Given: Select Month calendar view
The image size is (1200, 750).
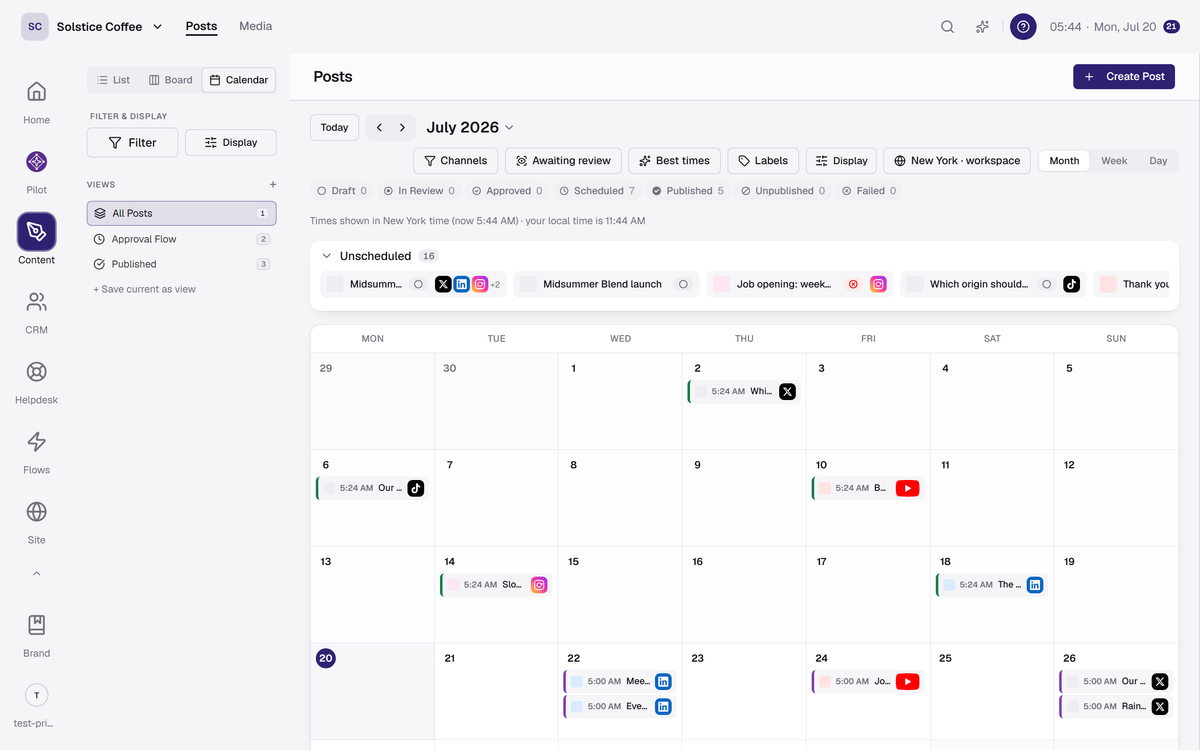Looking at the screenshot, I should [x=1064, y=160].
